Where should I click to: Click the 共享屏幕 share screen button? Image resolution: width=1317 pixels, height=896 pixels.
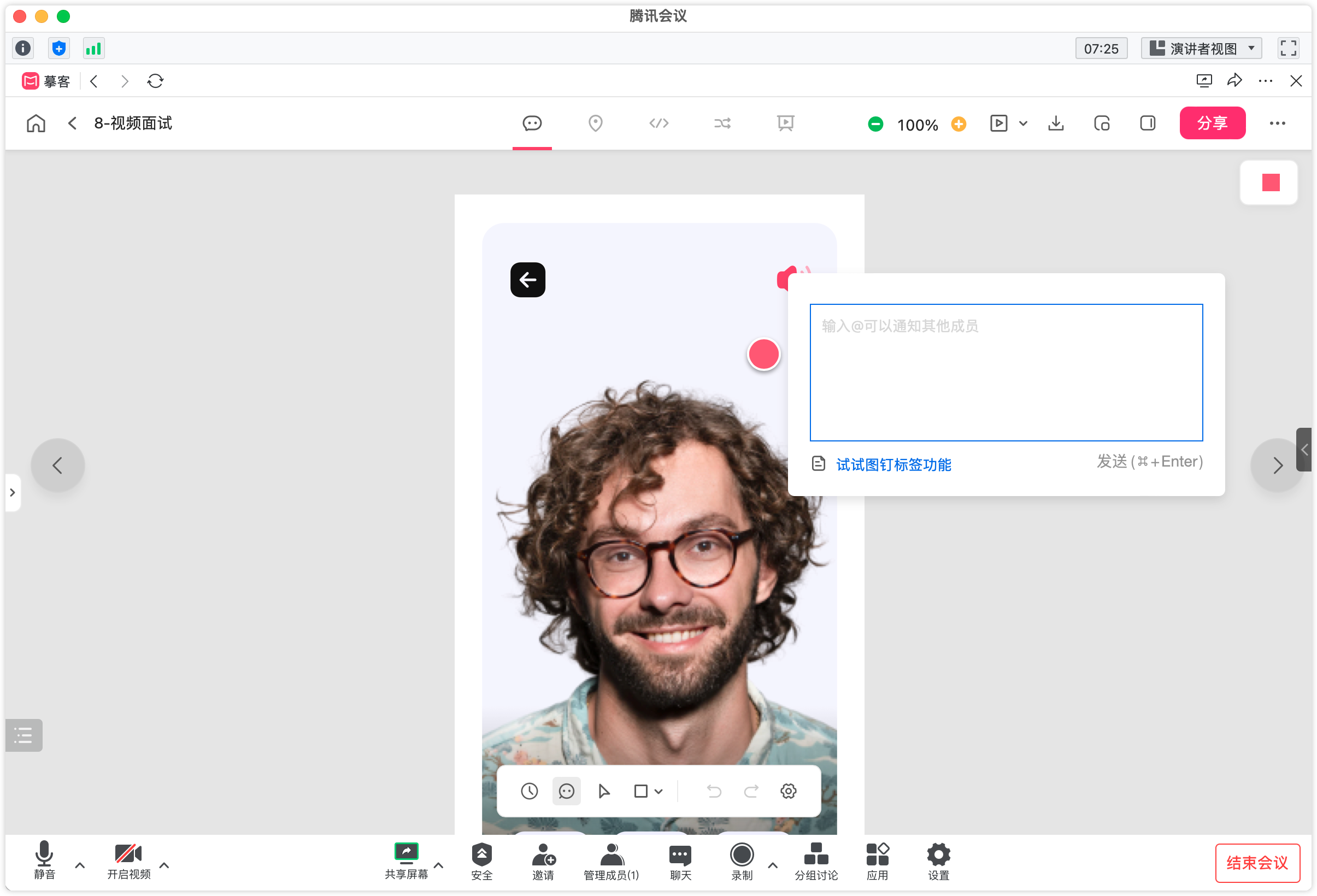tap(405, 860)
